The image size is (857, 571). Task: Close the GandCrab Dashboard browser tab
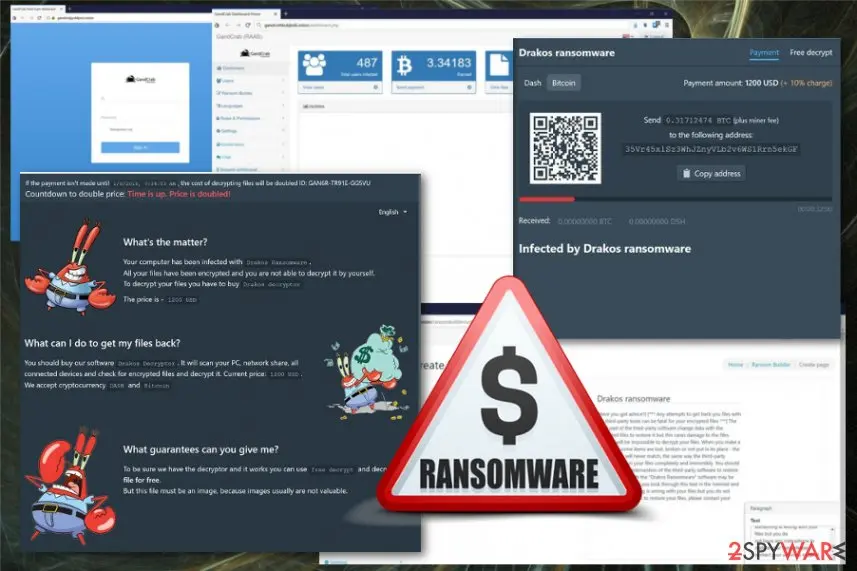[x=275, y=14]
